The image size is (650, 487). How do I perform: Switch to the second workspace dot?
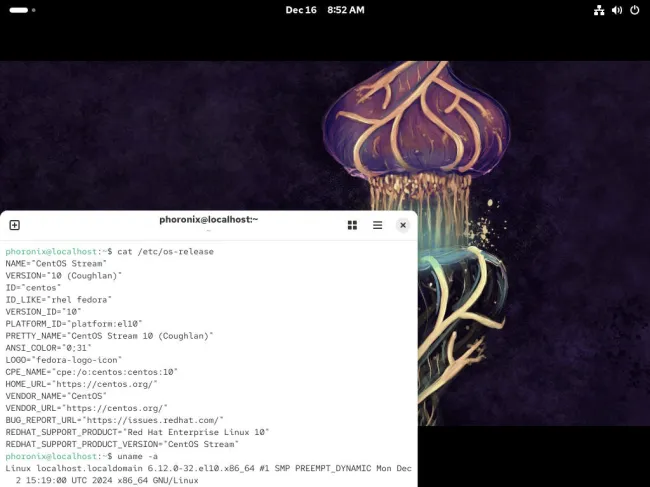(32, 10)
